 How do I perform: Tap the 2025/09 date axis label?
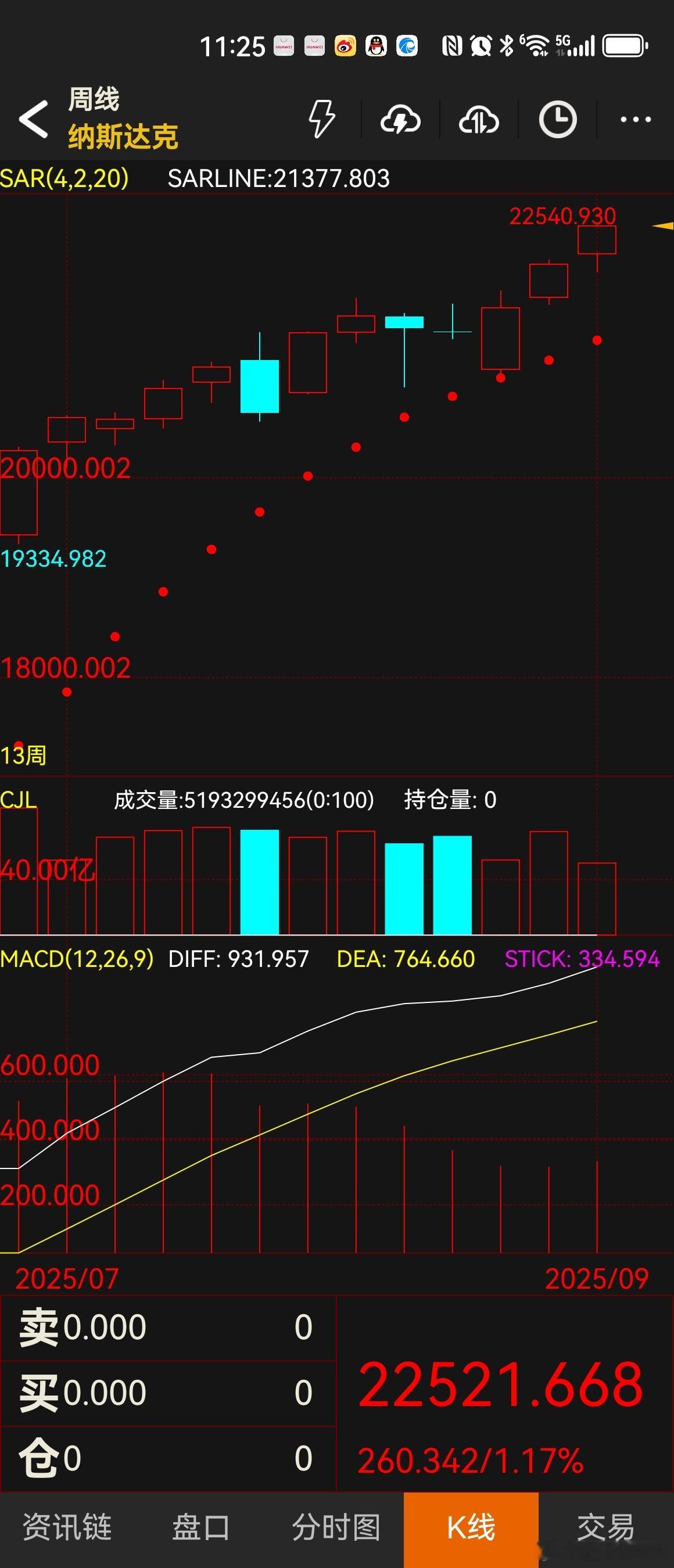(597, 1278)
